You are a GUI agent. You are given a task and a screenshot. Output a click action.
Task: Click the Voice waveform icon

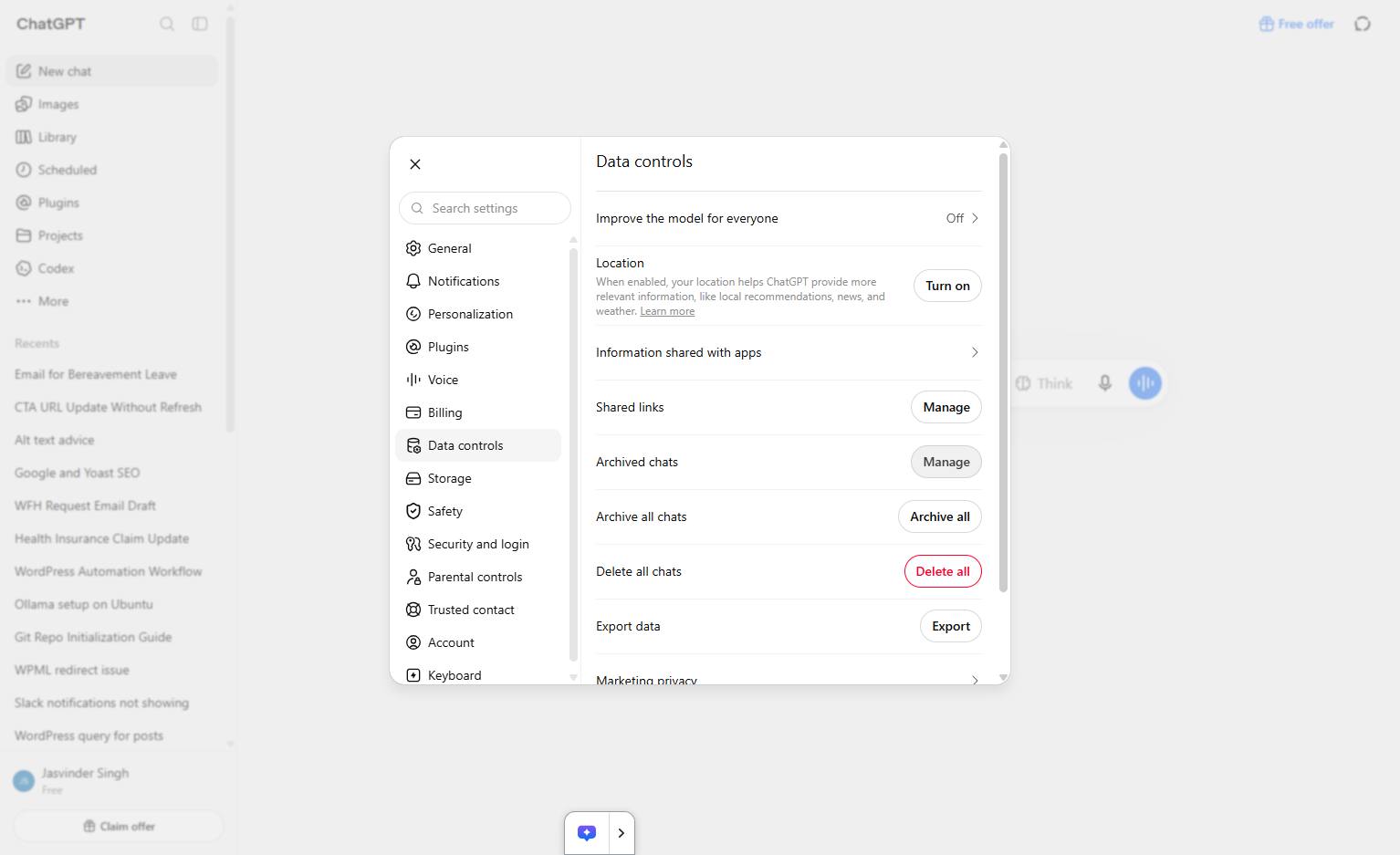point(413,380)
